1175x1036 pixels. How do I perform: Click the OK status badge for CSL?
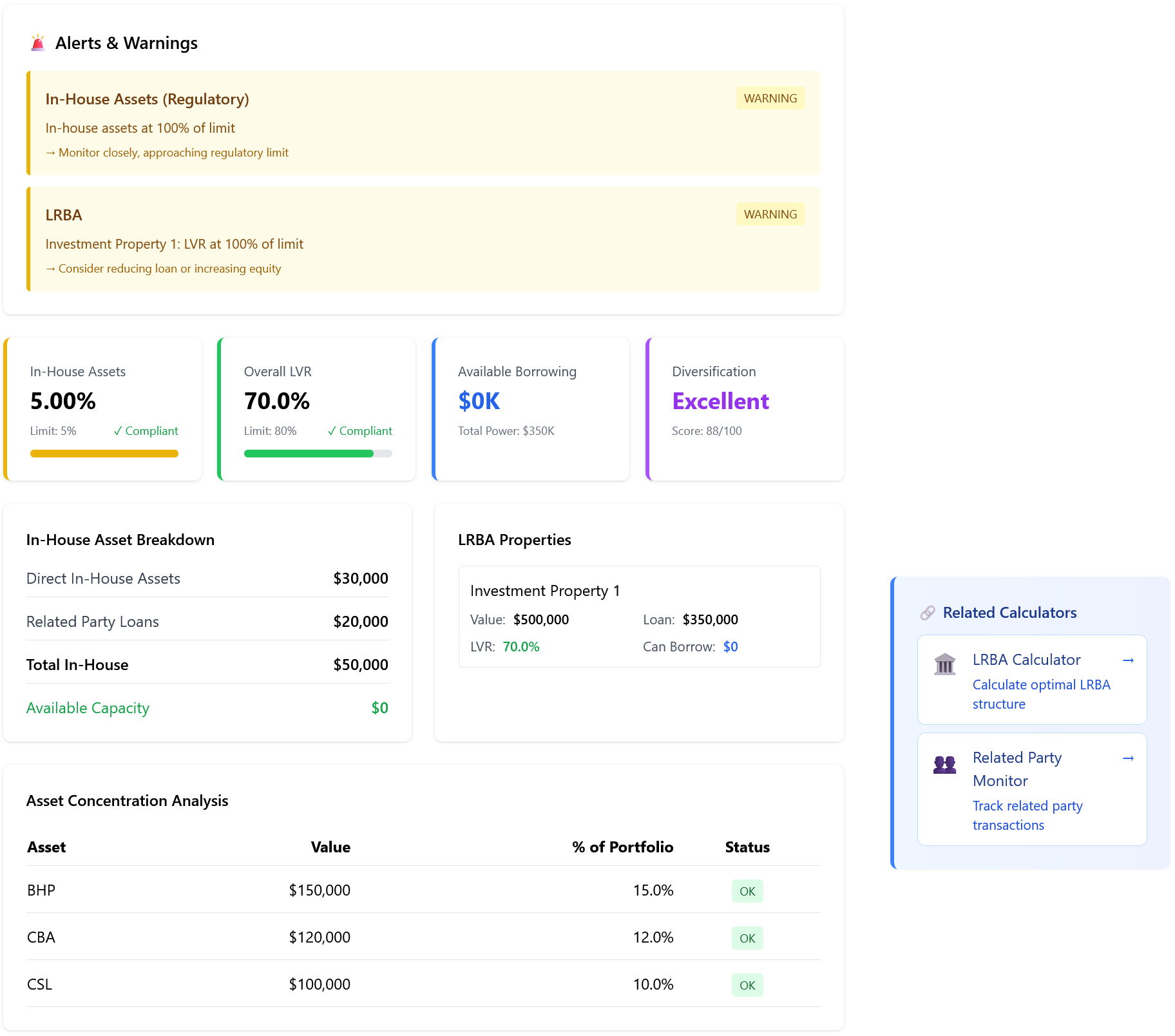click(x=747, y=985)
